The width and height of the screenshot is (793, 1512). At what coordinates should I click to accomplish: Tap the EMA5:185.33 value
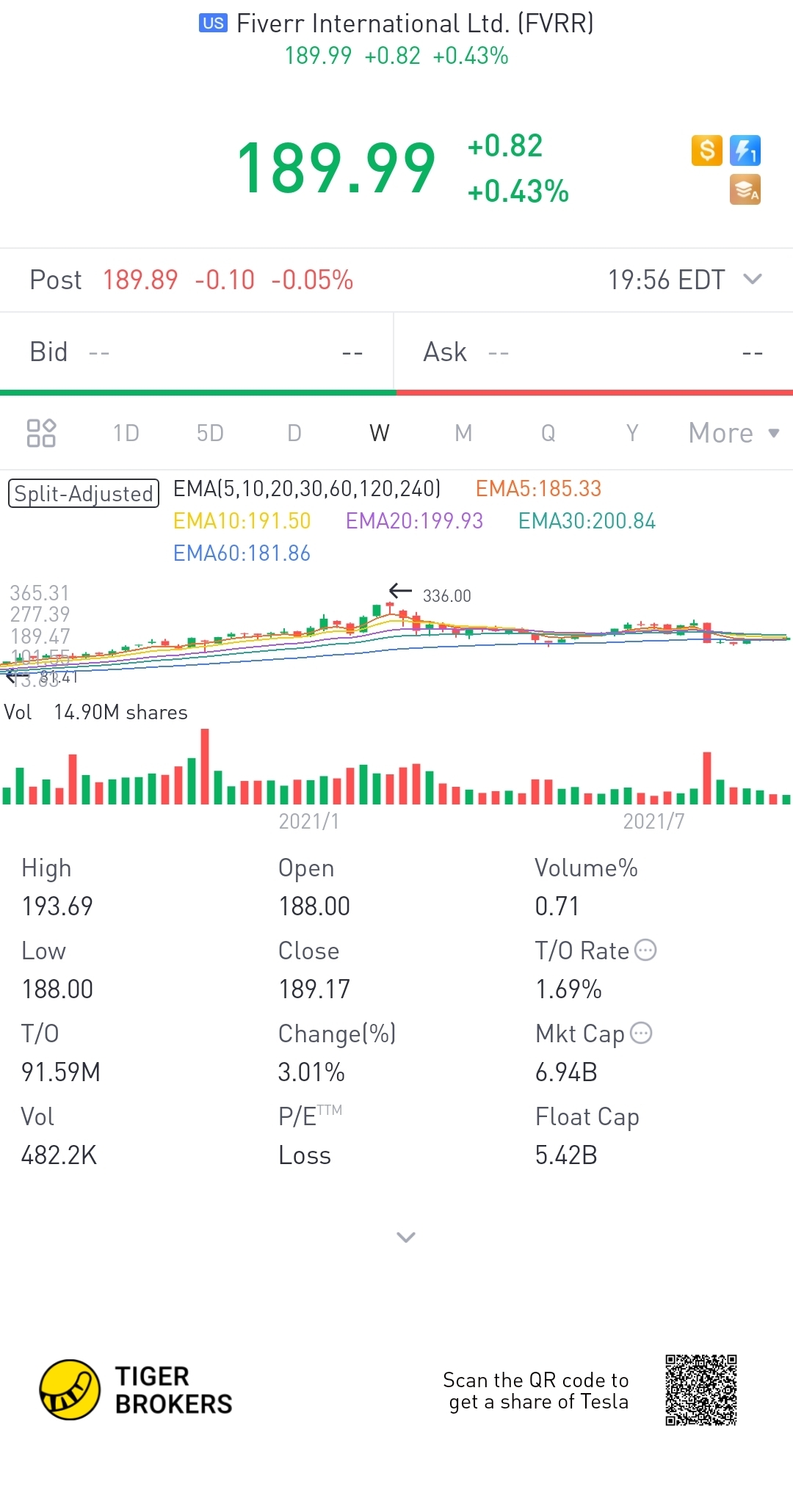pos(538,488)
